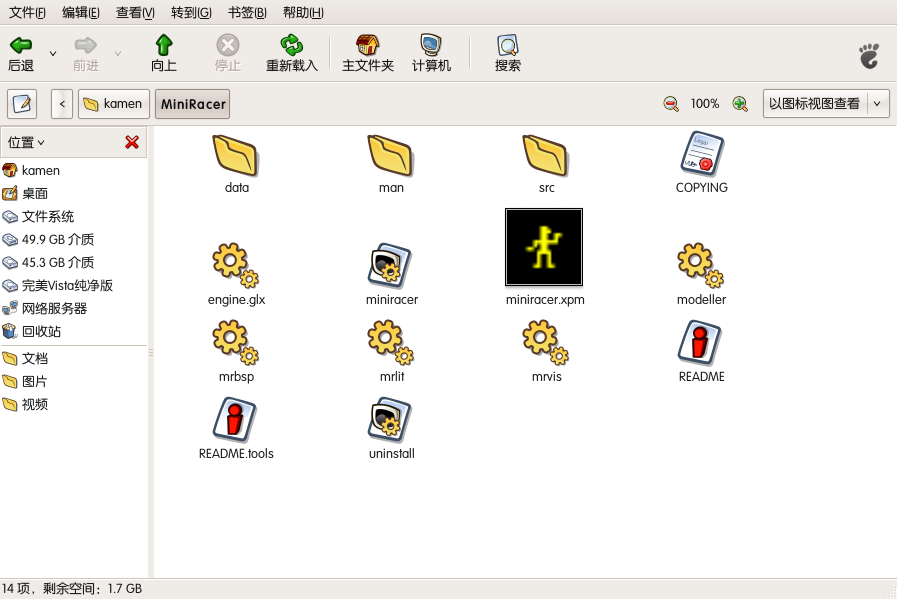Select 文件系统 in the sidebar
897x599 pixels.
[73, 216]
